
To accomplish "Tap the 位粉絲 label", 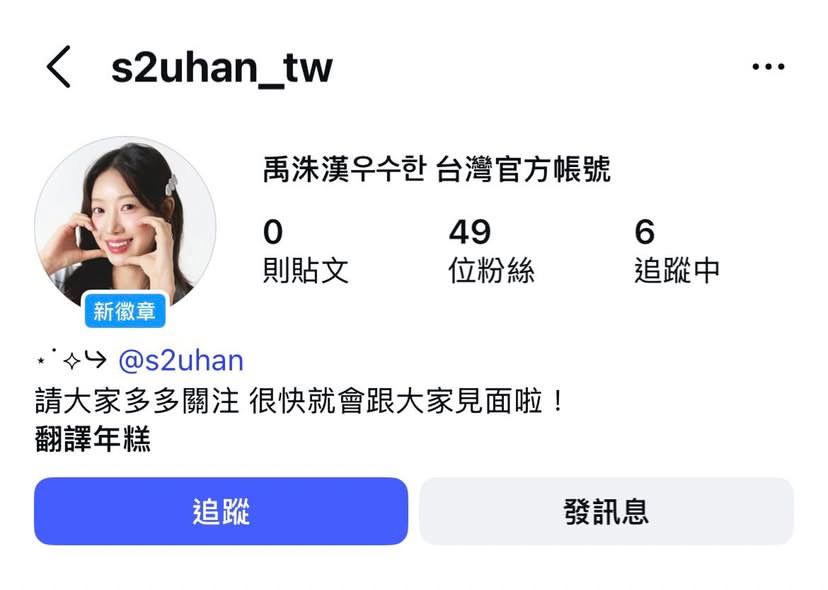I will (x=491, y=270).
